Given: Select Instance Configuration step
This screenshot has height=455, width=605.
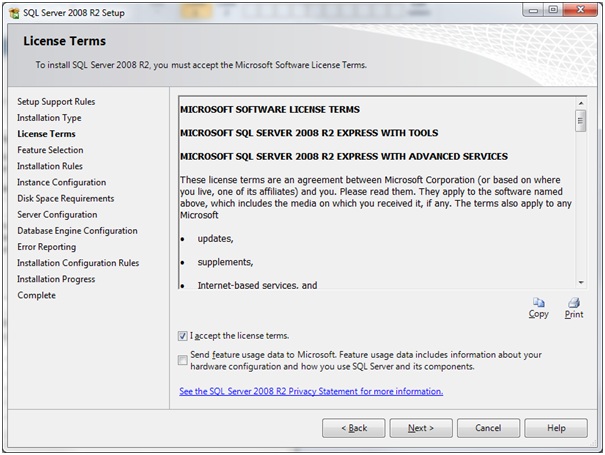Looking at the screenshot, I should 61,182.
